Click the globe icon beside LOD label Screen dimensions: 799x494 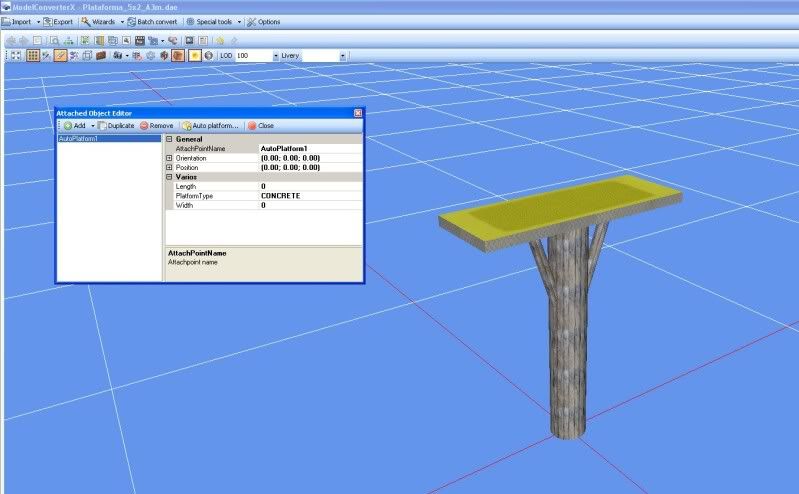tap(209, 56)
